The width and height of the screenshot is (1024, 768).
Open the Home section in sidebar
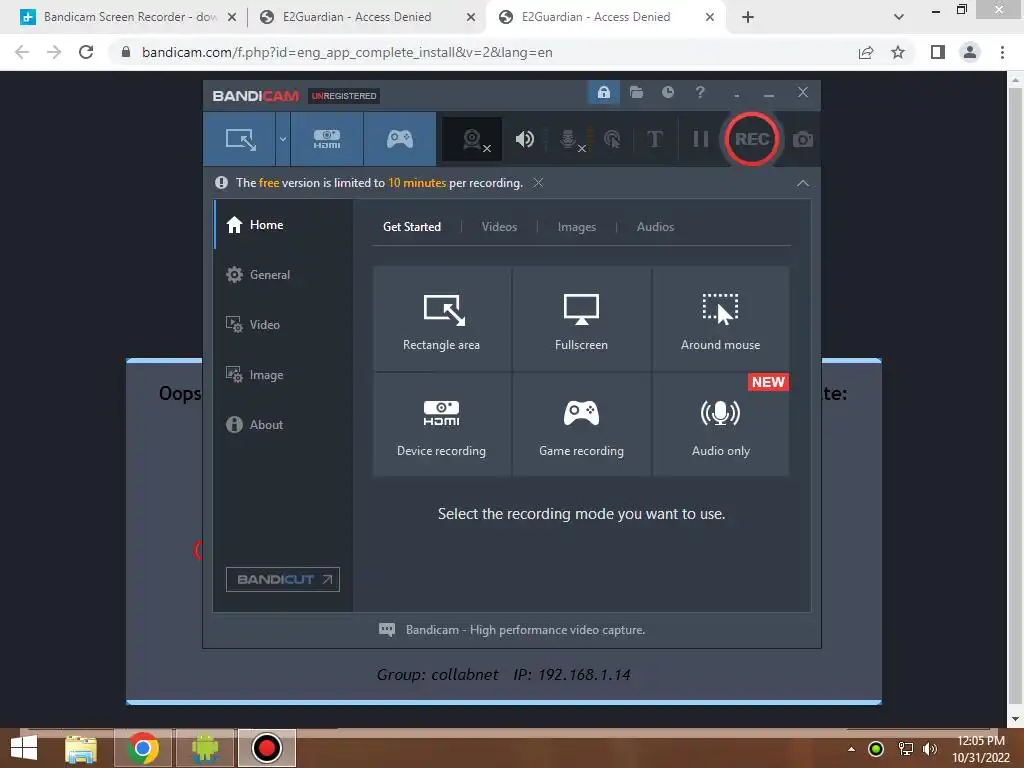[x=283, y=225]
